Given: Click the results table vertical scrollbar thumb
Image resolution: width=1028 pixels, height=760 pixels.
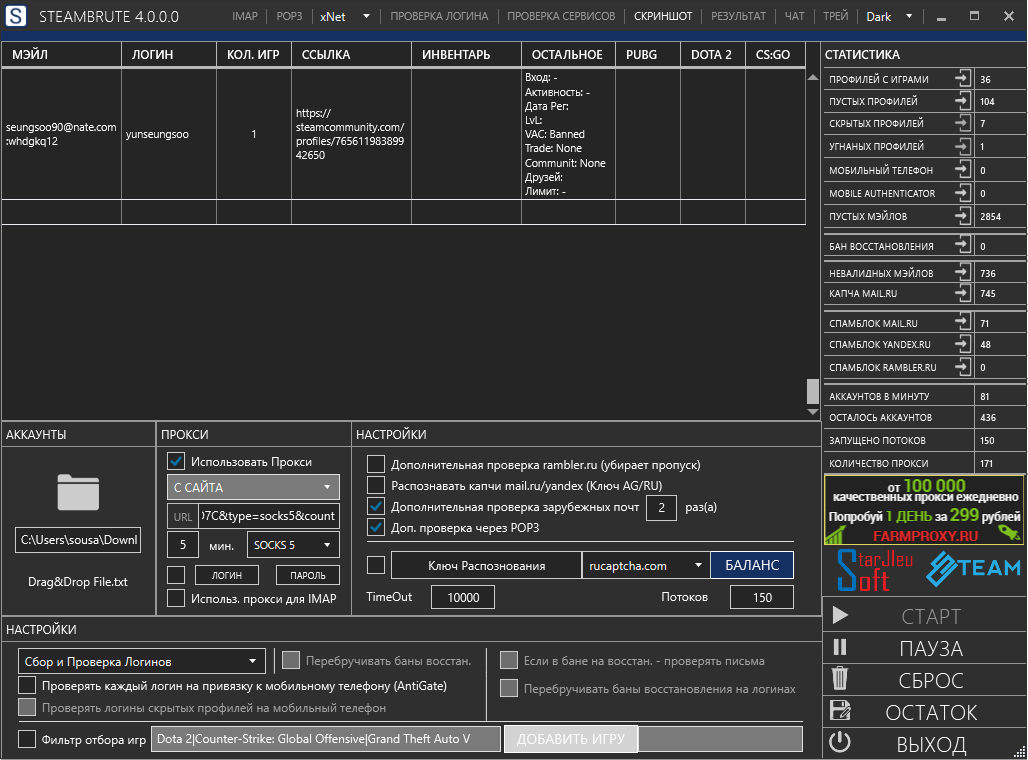Looking at the screenshot, I should [x=813, y=391].
